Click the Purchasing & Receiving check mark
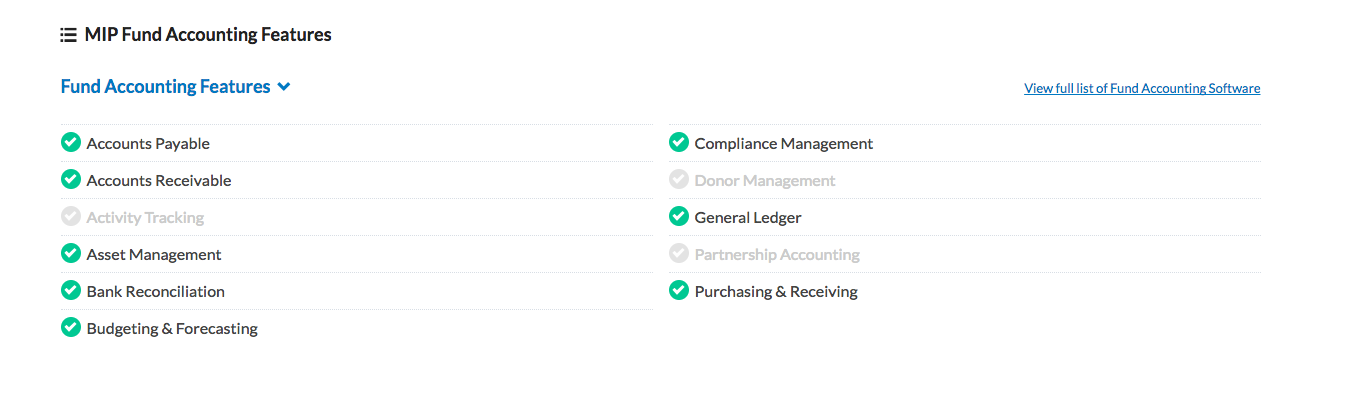Screen dimensions: 1352x397 [678, 290]
